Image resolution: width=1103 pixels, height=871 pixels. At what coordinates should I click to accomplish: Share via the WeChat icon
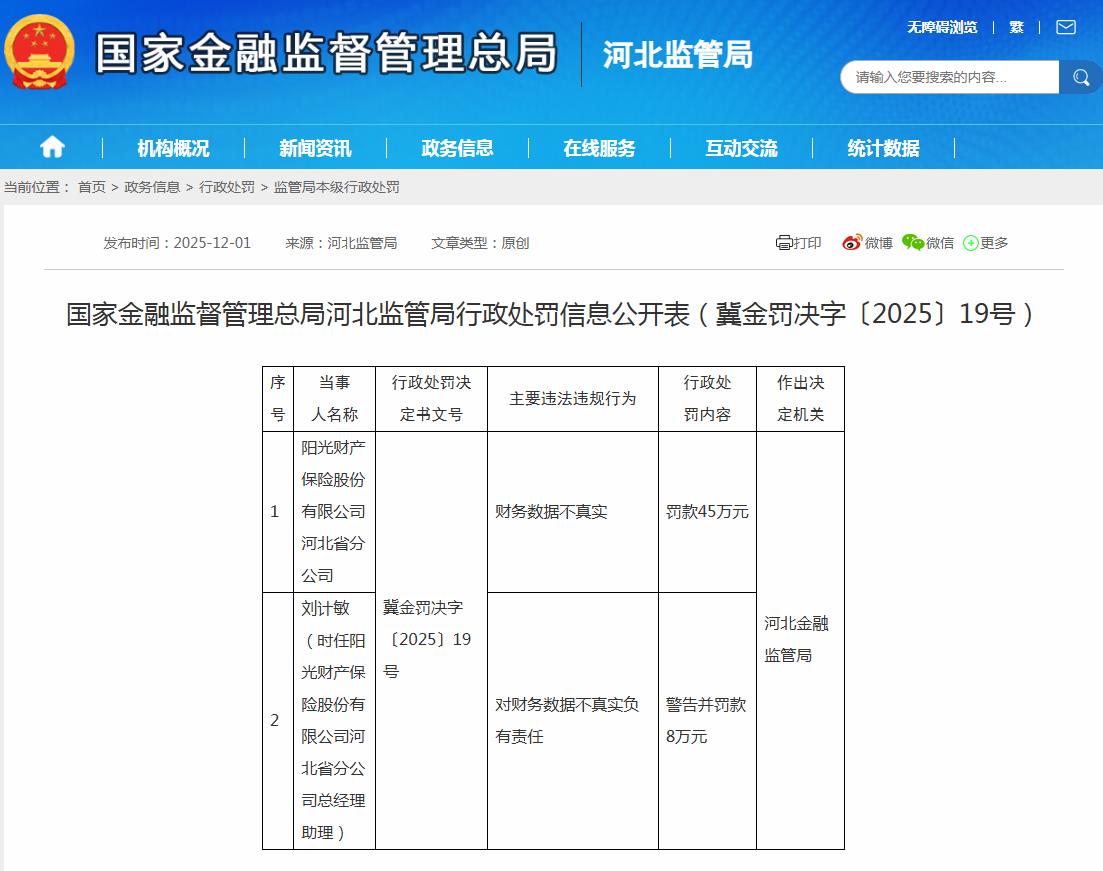913,243
